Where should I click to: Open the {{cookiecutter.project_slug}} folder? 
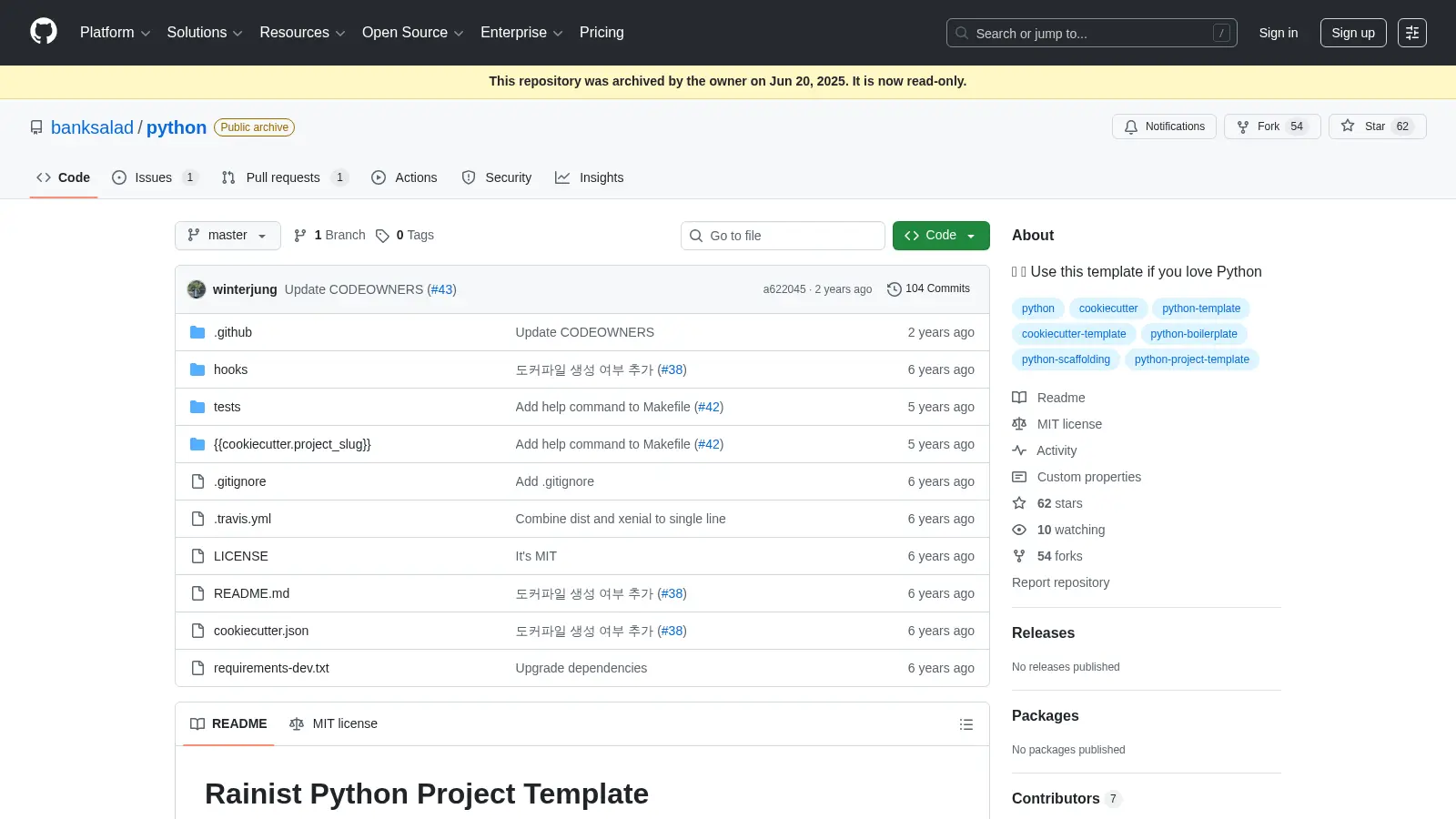pyautogui.click(x=292, y=444)
